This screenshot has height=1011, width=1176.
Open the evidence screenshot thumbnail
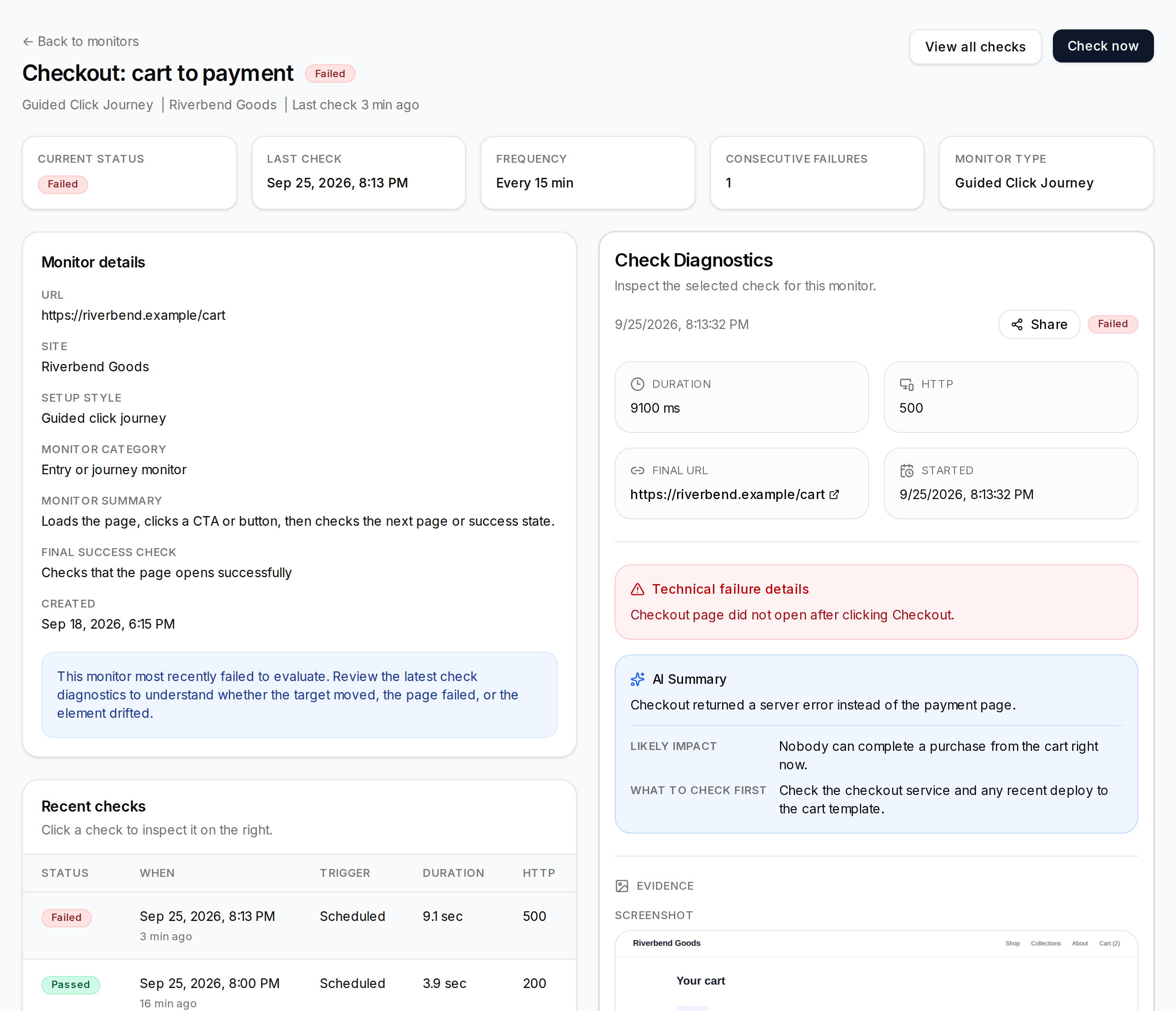point(876,971)
